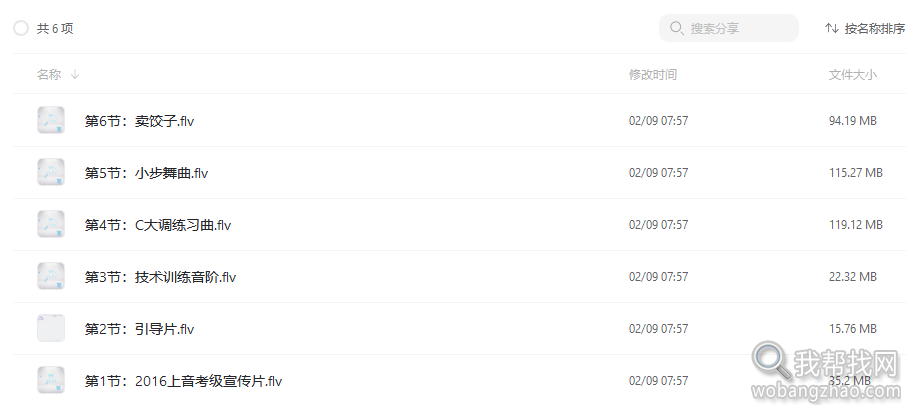The width and height of the screenshot is (906, 410).
Task: Click the file icon for 第3节:技术训练音阶.flv
Action: pyautogui.click(x=51, y=276)
